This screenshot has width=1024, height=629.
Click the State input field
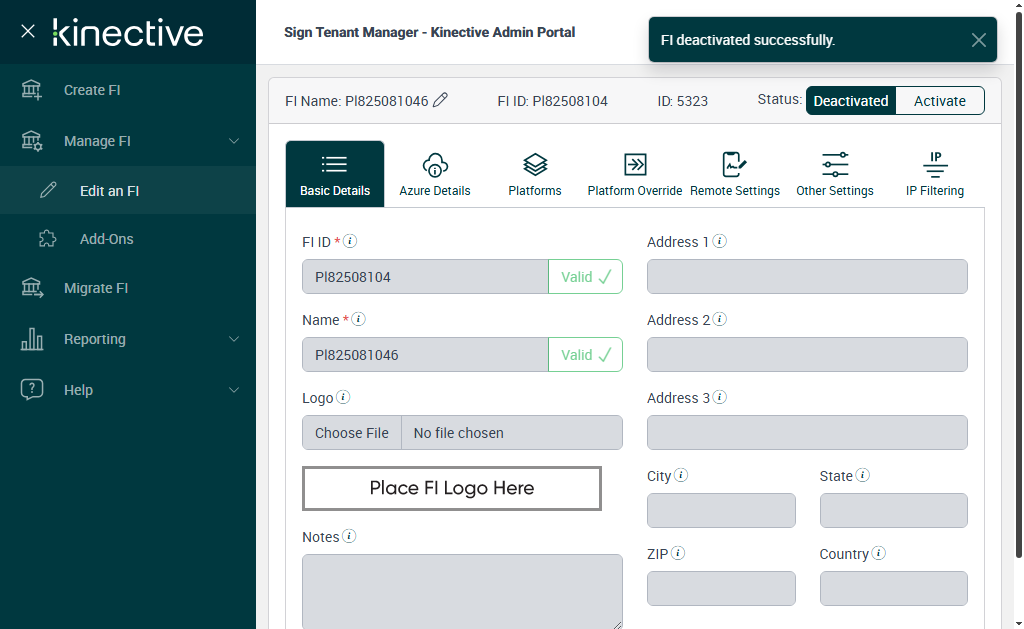coord(893,510)
